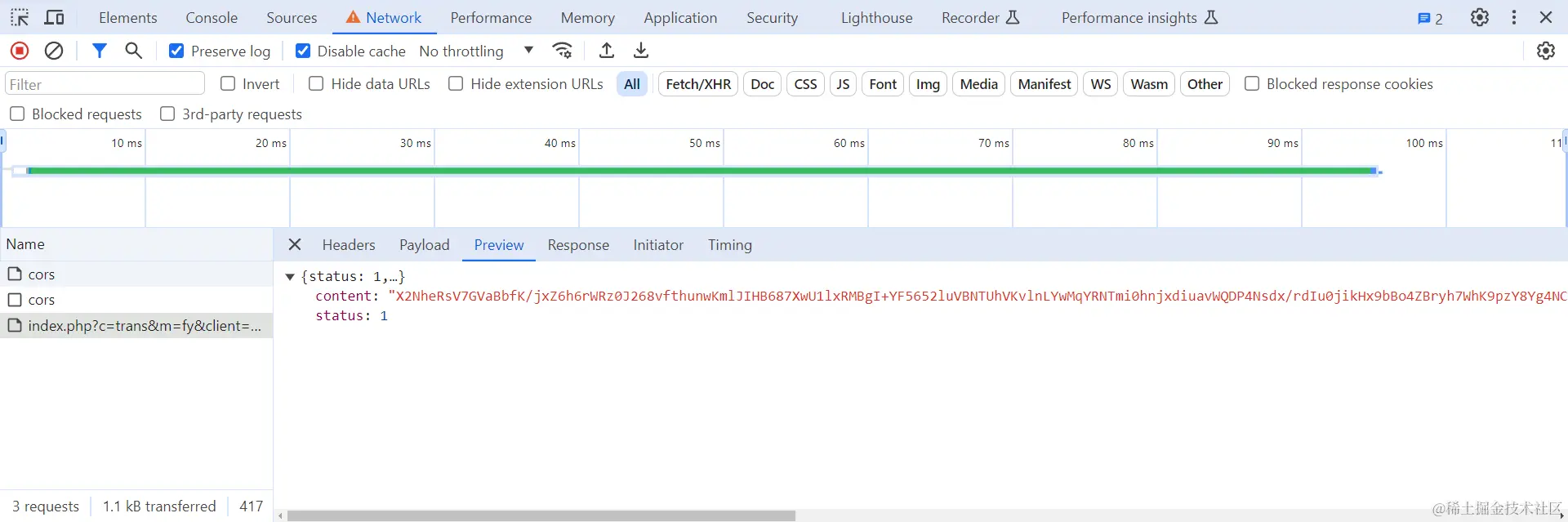
Task: Enable Blocked response cookies checkbox
Action: [x=1251, y=83]
